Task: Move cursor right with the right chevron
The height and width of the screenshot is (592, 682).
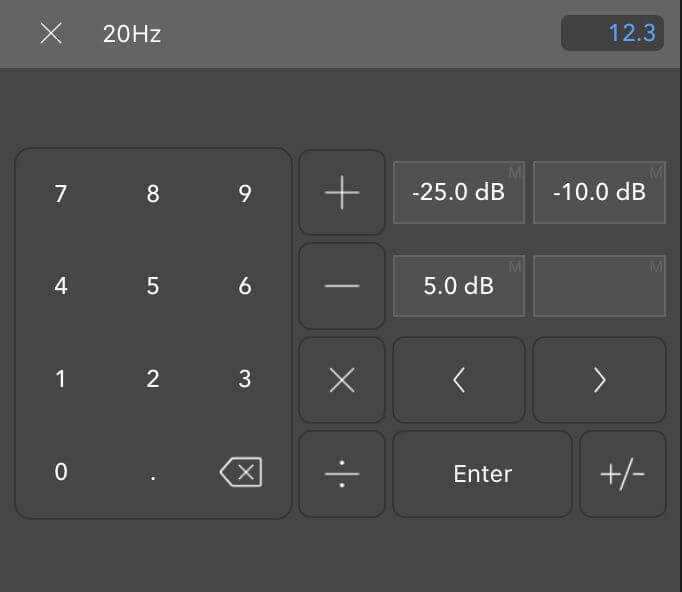Action: (599, 380)
